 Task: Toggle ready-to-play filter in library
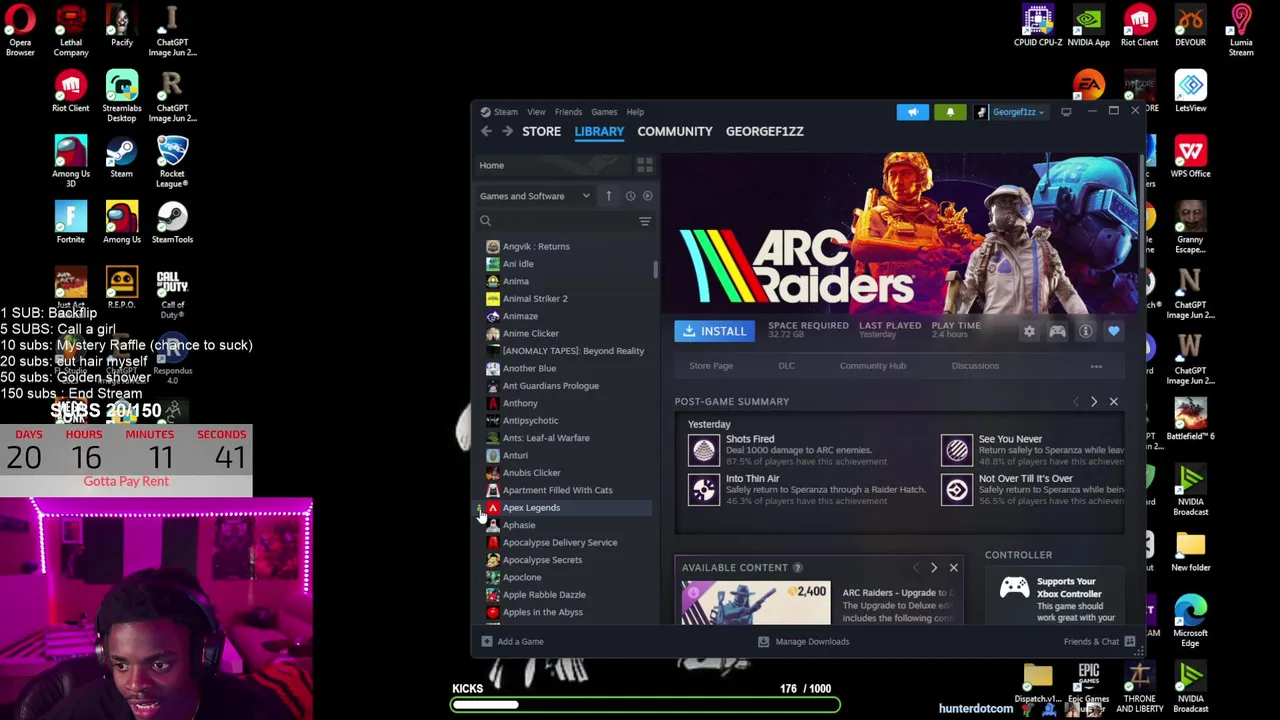tap(647, 196)
